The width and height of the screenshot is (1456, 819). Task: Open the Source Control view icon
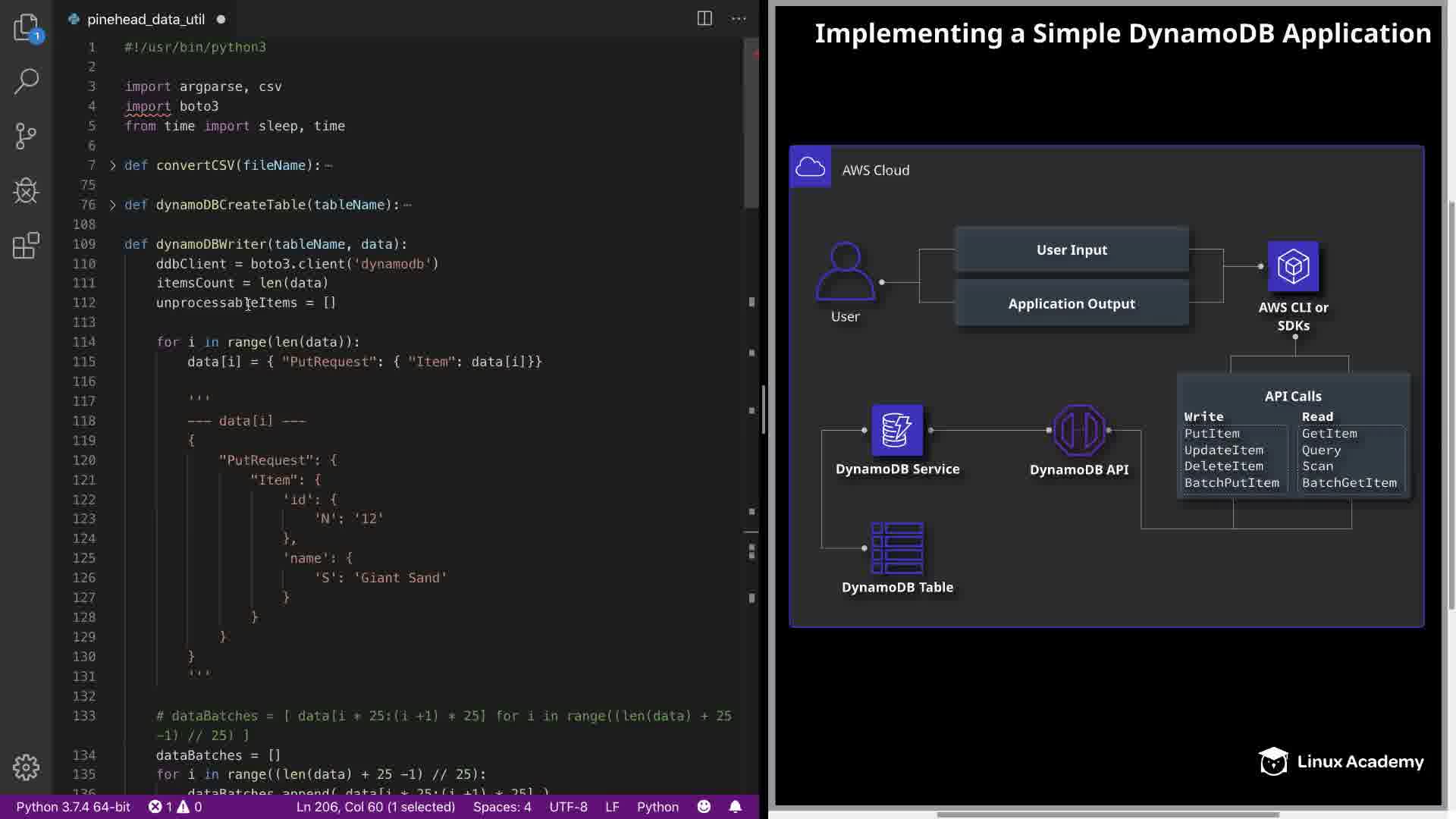[26, 136]
